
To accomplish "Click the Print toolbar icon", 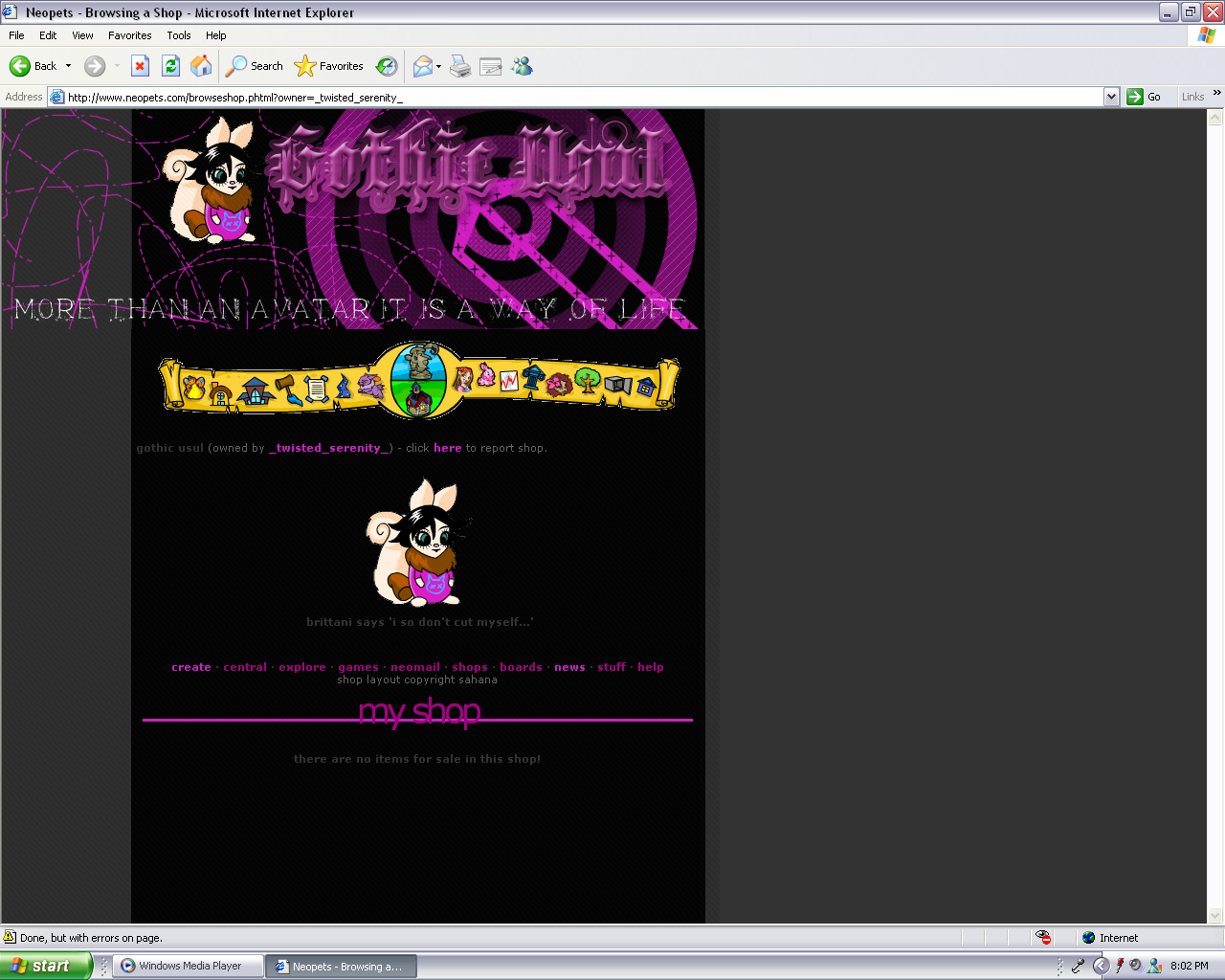I will 459,66.
